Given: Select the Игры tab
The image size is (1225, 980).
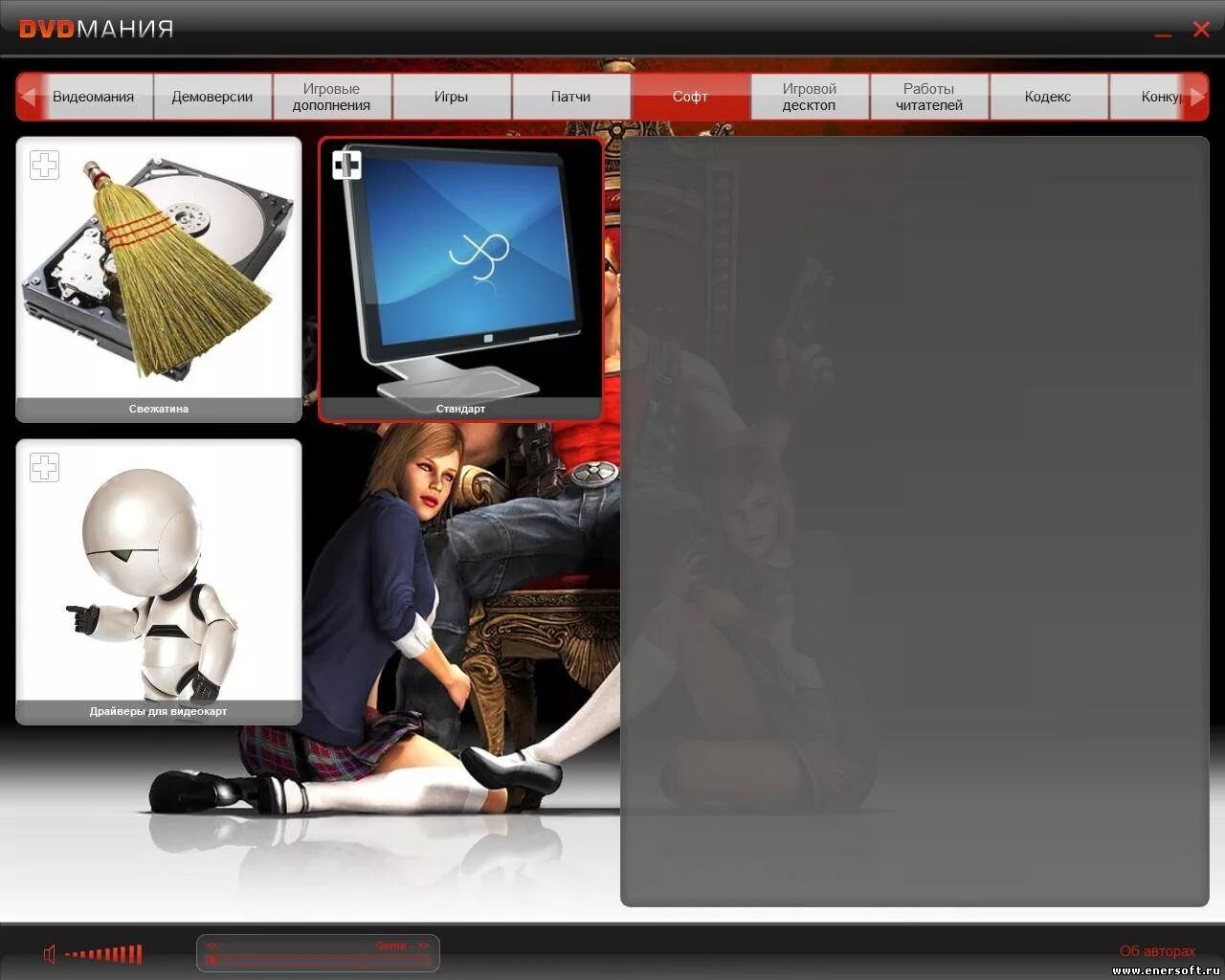Looking at the screenshot, I should (x=451, y=97).
